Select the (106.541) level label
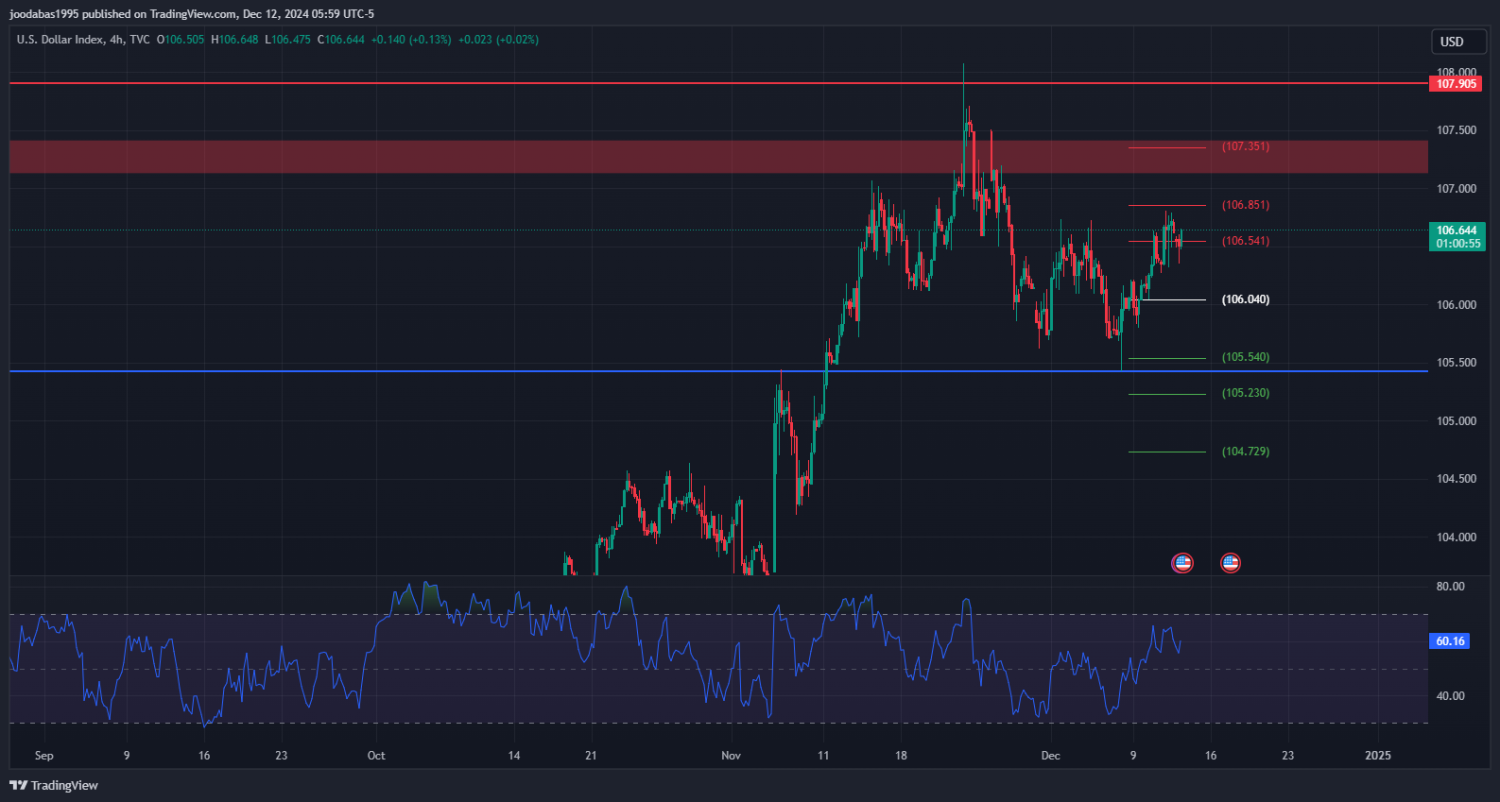1500x802 pixels. click(x=1245, y=241)
